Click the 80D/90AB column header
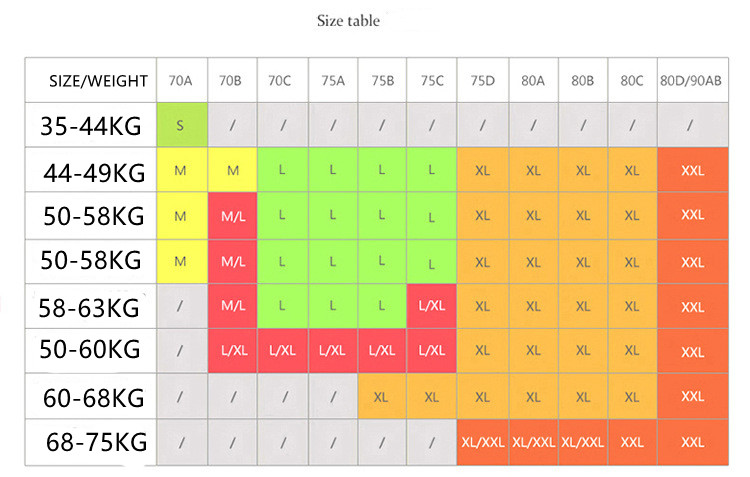The width and height of the screenshot is (750, 477). tap(691, 81)
